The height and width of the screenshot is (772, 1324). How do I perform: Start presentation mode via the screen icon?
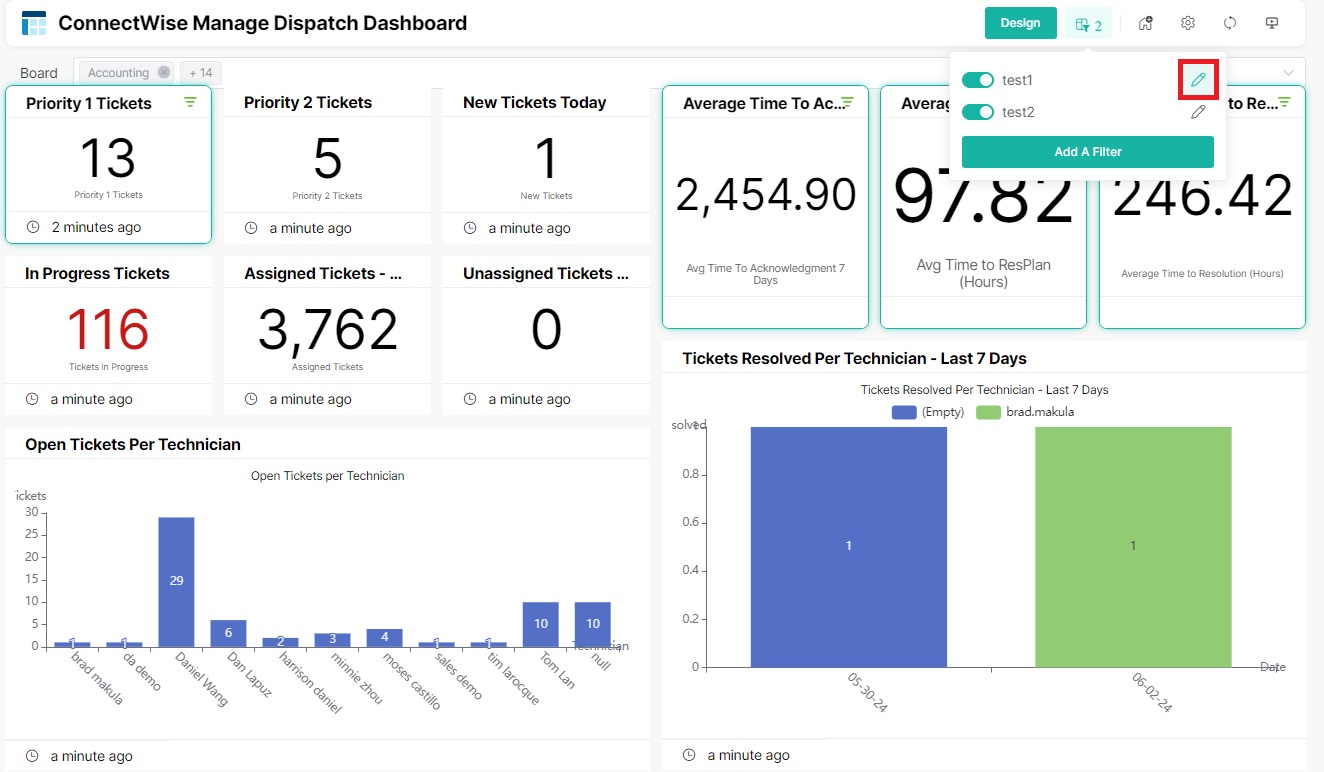tap(1271, 22)
